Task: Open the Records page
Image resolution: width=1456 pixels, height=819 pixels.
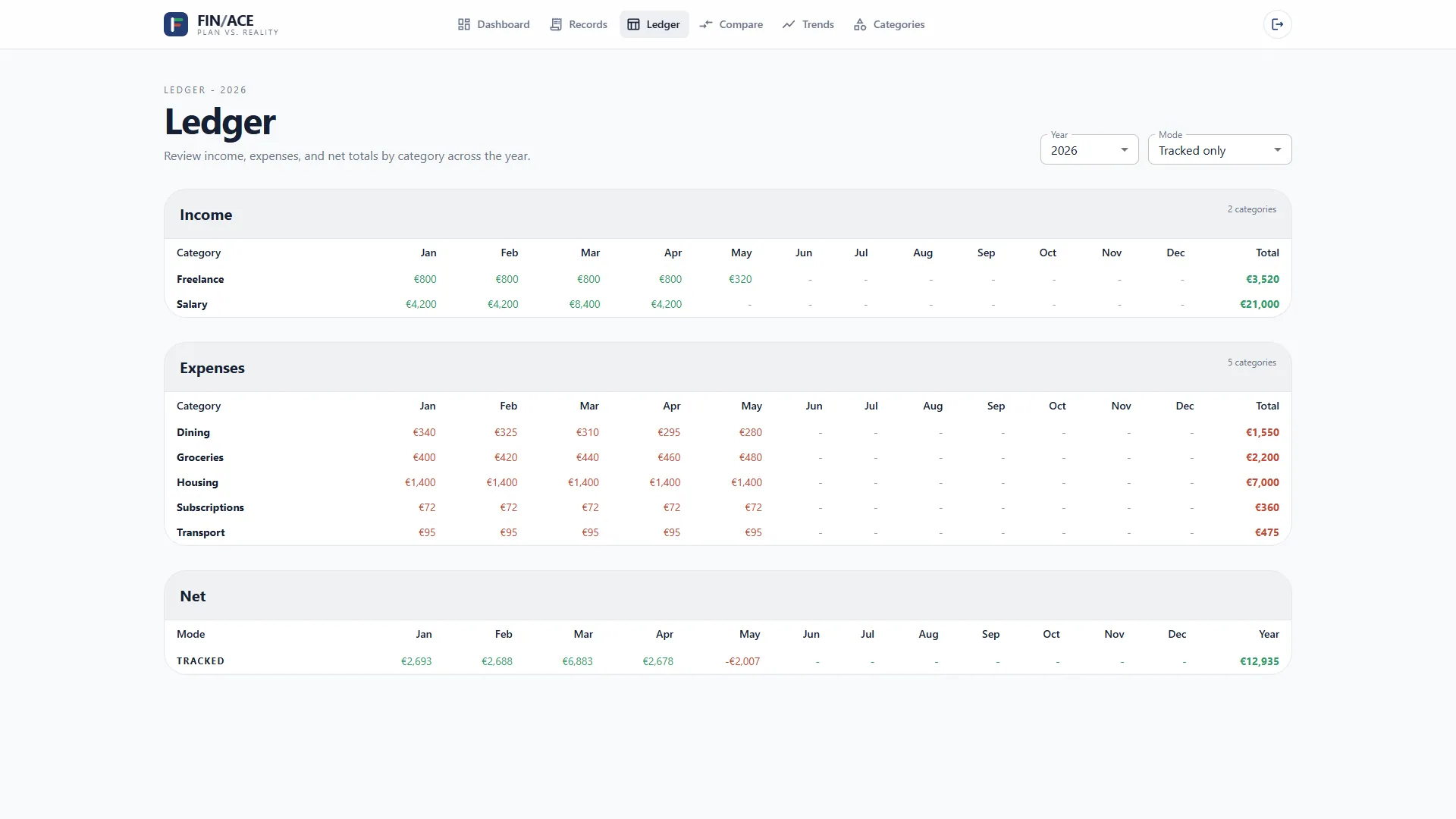Action: [579, 24]
